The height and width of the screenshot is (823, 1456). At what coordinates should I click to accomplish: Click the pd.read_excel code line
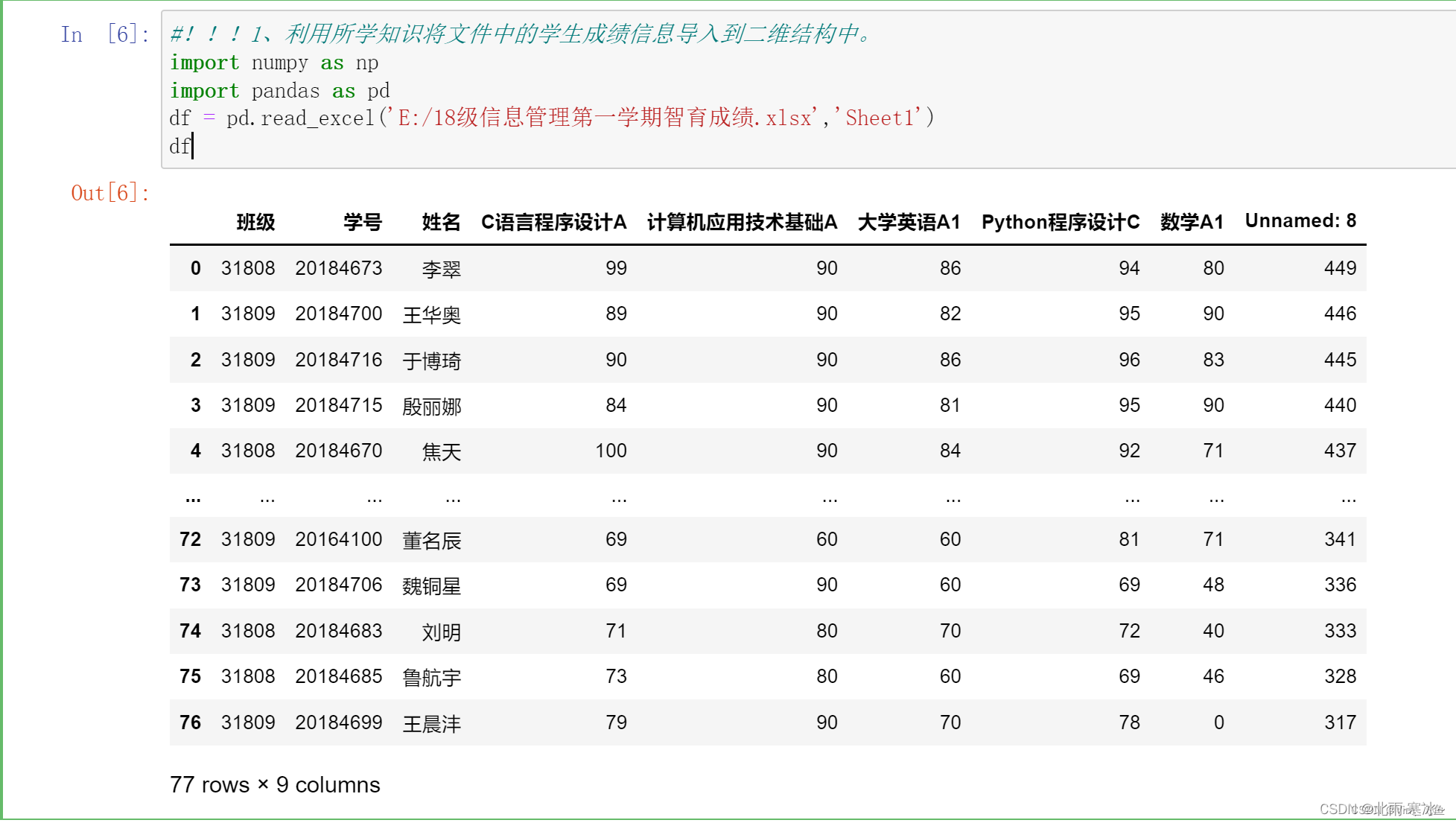click(551, 118)
